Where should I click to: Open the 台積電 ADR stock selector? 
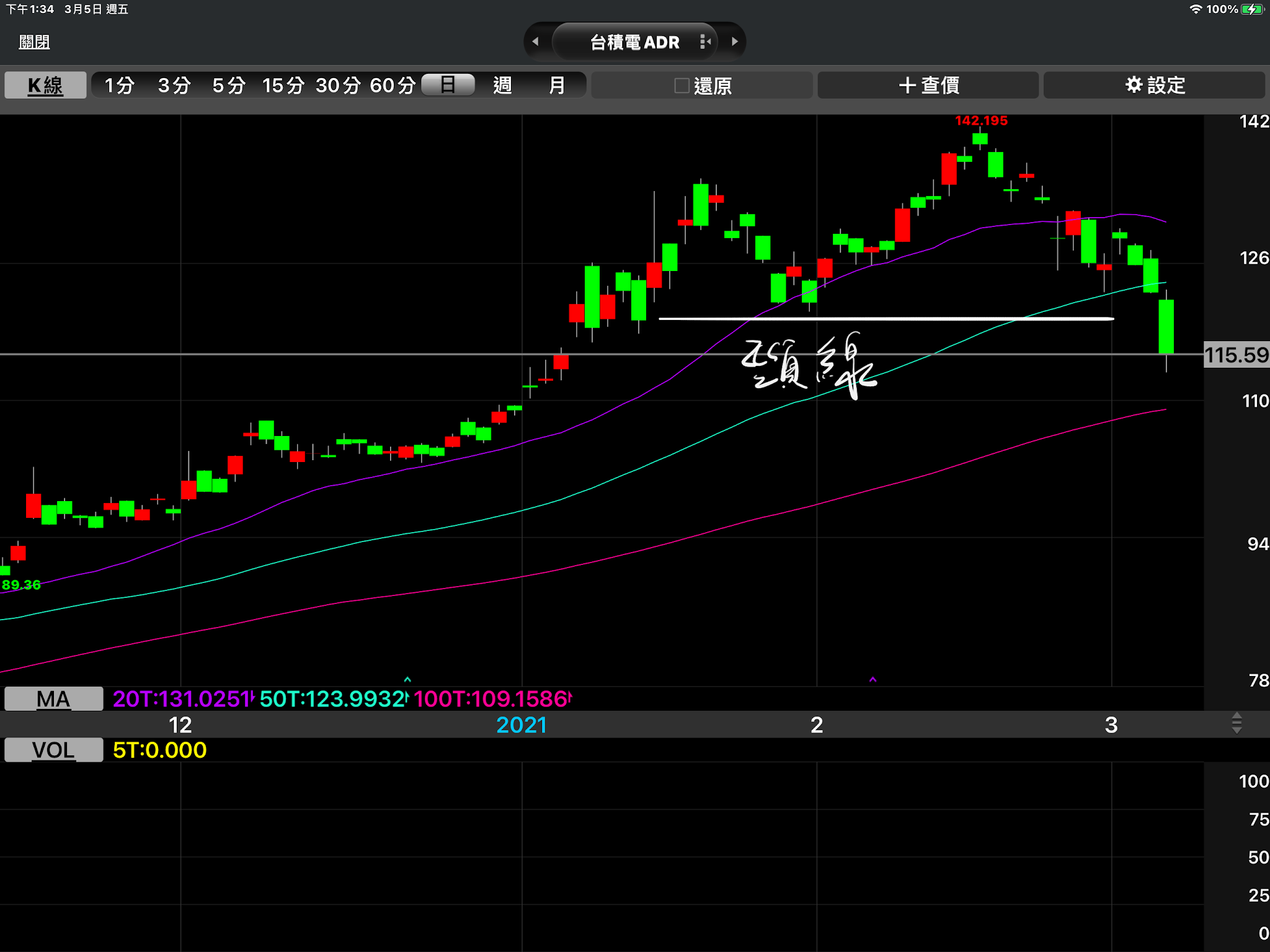pyautogui.click(x=634, y=42)
